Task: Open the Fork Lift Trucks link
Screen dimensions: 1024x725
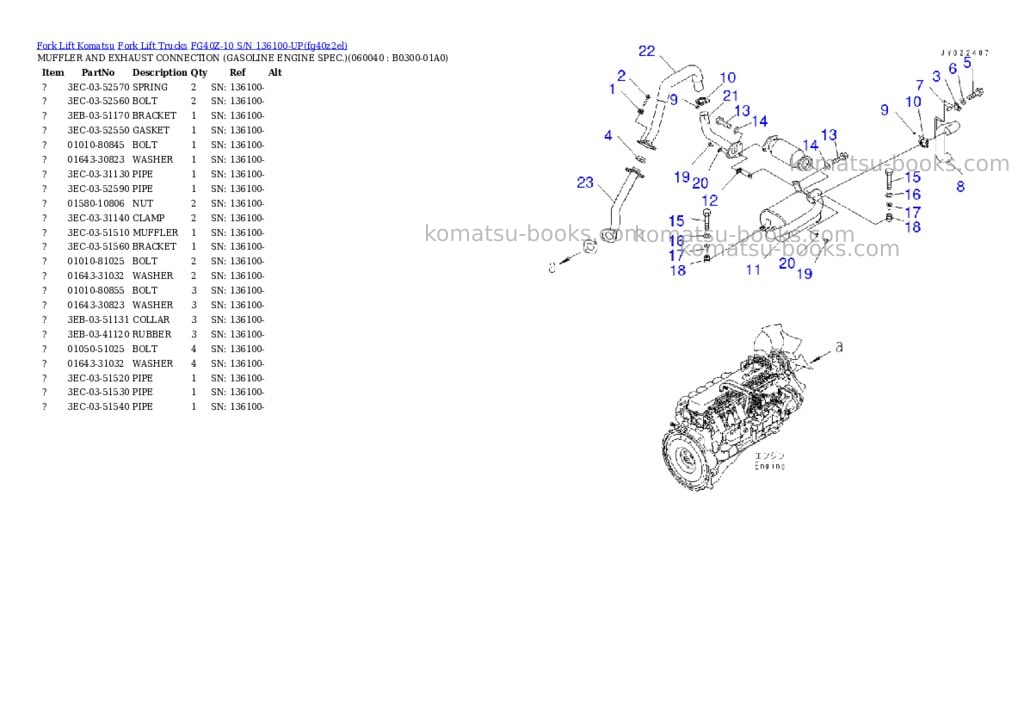Action: point(152,46)
